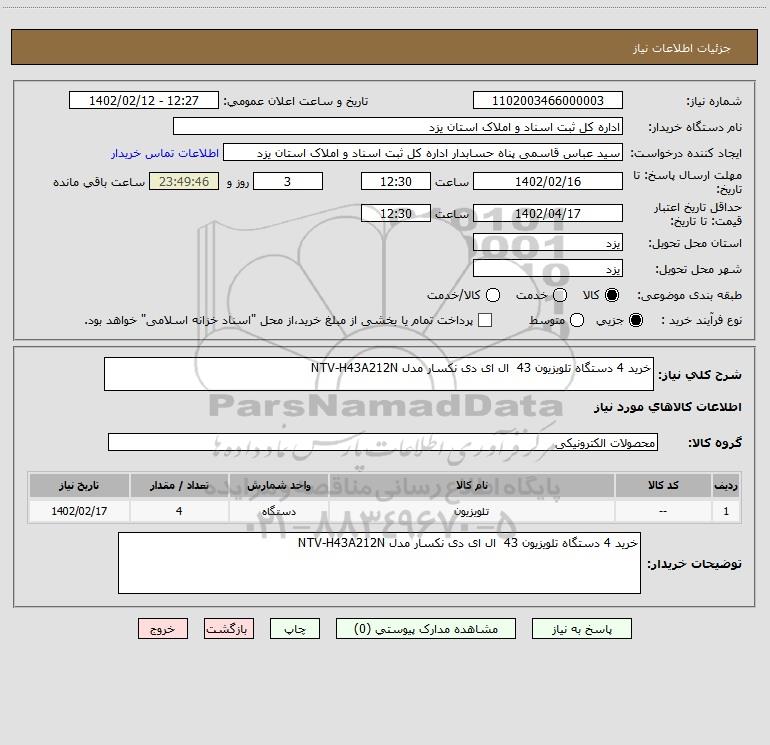Click the delivery city field یزد
The width and height of the screenshot is (770, 745).
pyautogui.click(x=548, y=268)
